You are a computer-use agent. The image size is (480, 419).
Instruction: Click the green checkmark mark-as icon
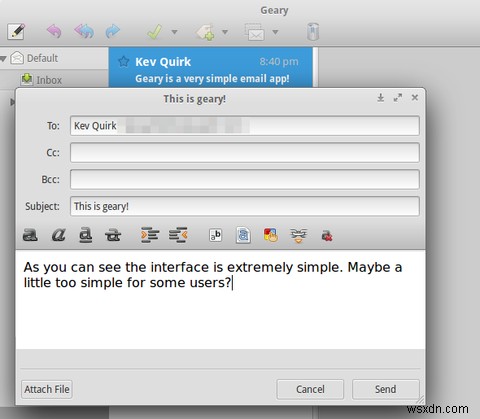pyautogui.click(x=155, y=32)
